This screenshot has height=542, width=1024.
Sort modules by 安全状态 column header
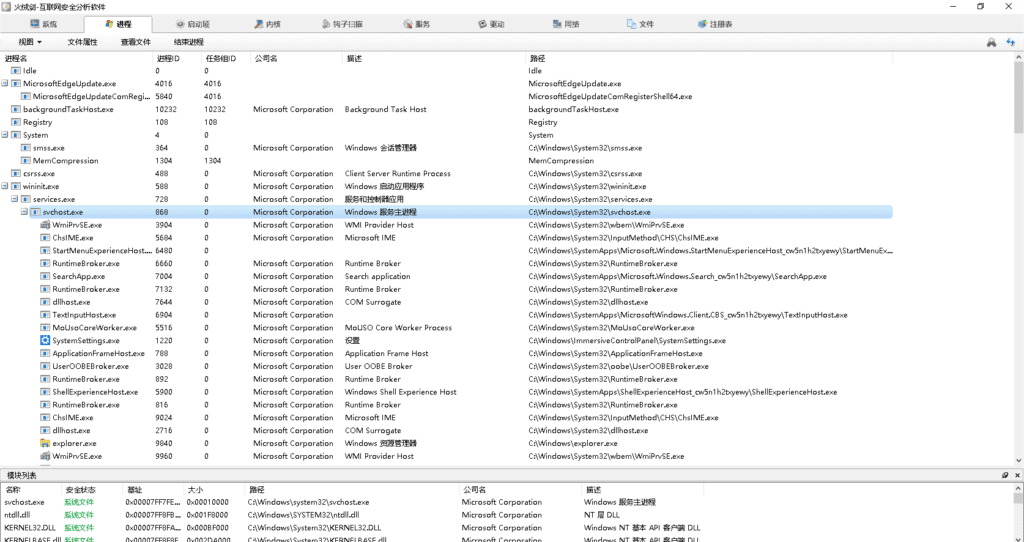click(91, 489)
